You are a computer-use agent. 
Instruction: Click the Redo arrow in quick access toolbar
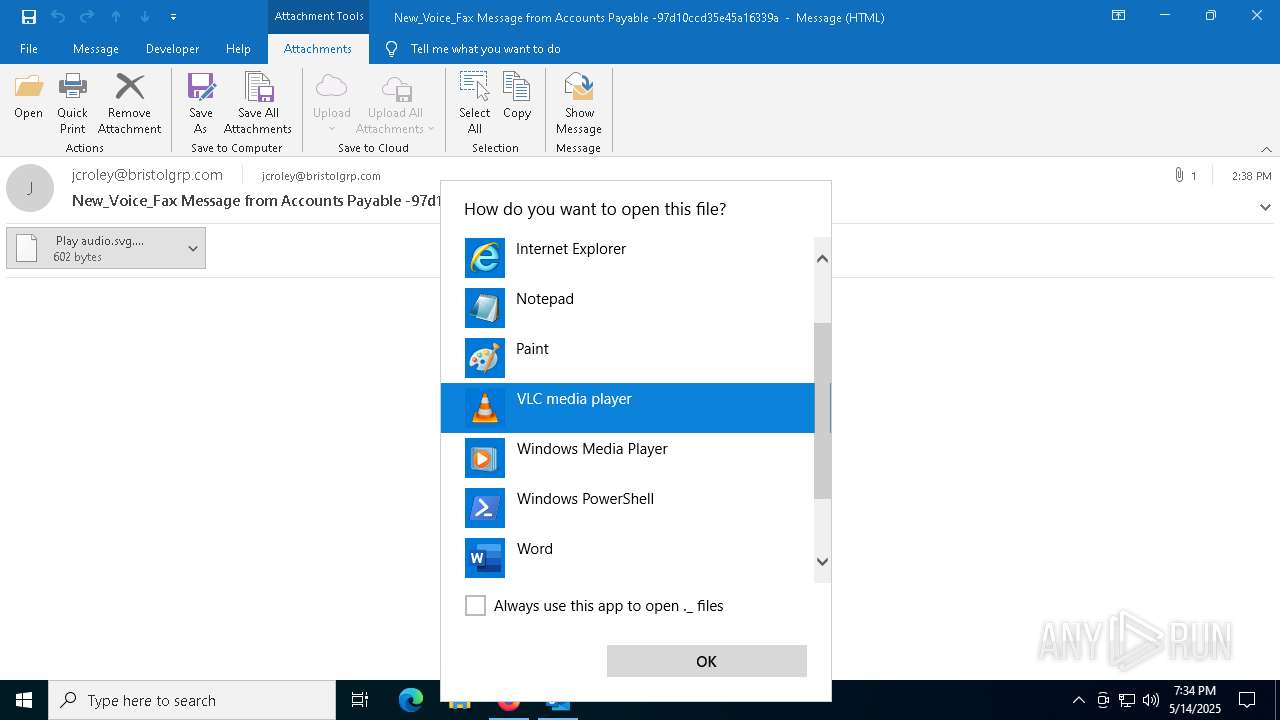click(x=87, y=17)
